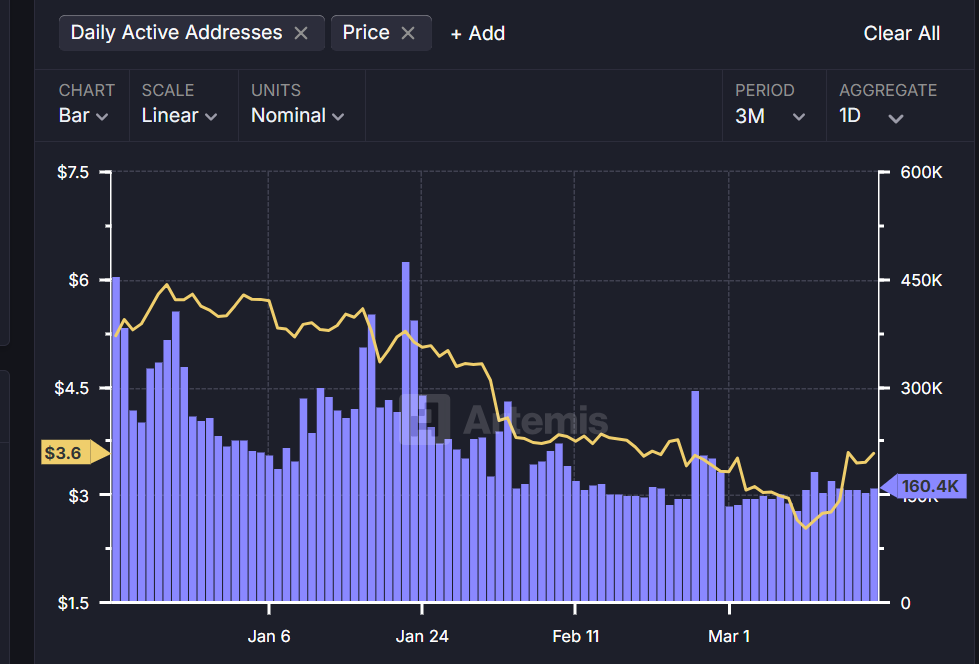Image resolution: width=979 pixels, height=664 pixels.
Task: Click the tall spike bar before Mar 1
Action: tap(695, 495)
